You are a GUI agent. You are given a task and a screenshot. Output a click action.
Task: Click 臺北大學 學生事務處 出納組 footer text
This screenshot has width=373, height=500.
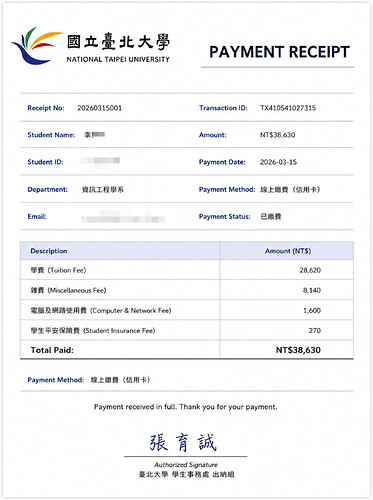coord(186,474)
